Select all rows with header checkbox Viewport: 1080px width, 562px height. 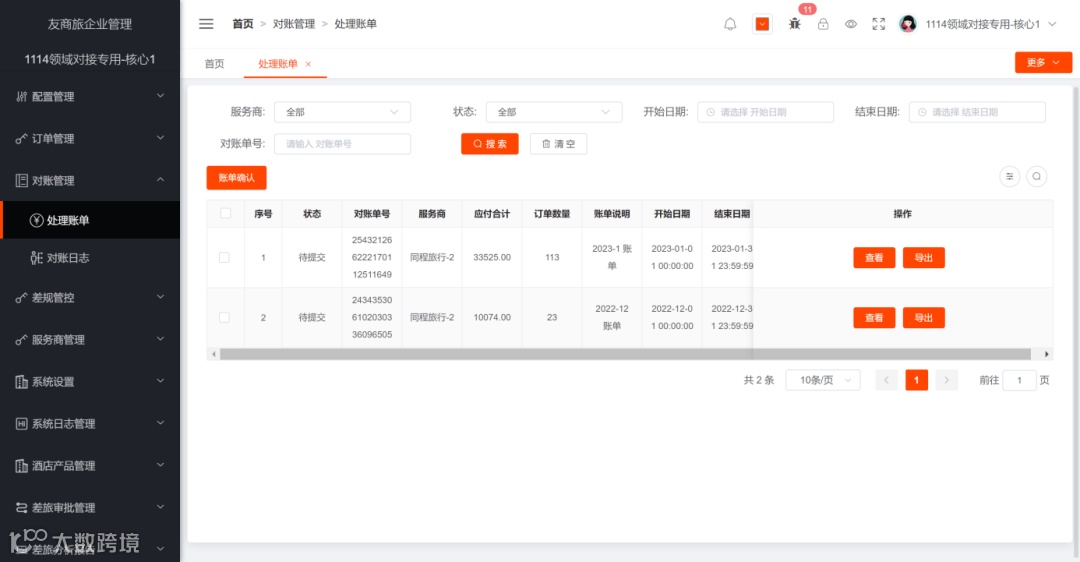(x=225, y=214)
